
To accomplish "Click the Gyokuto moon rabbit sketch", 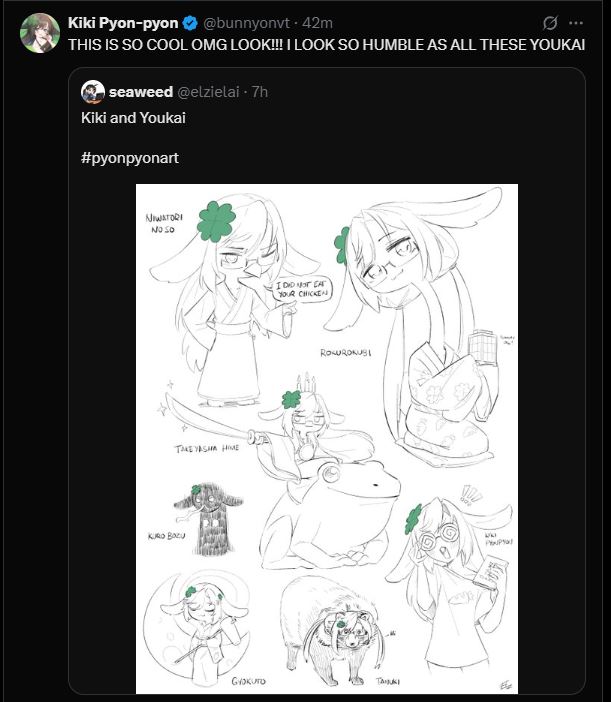I will coord(197,631).
